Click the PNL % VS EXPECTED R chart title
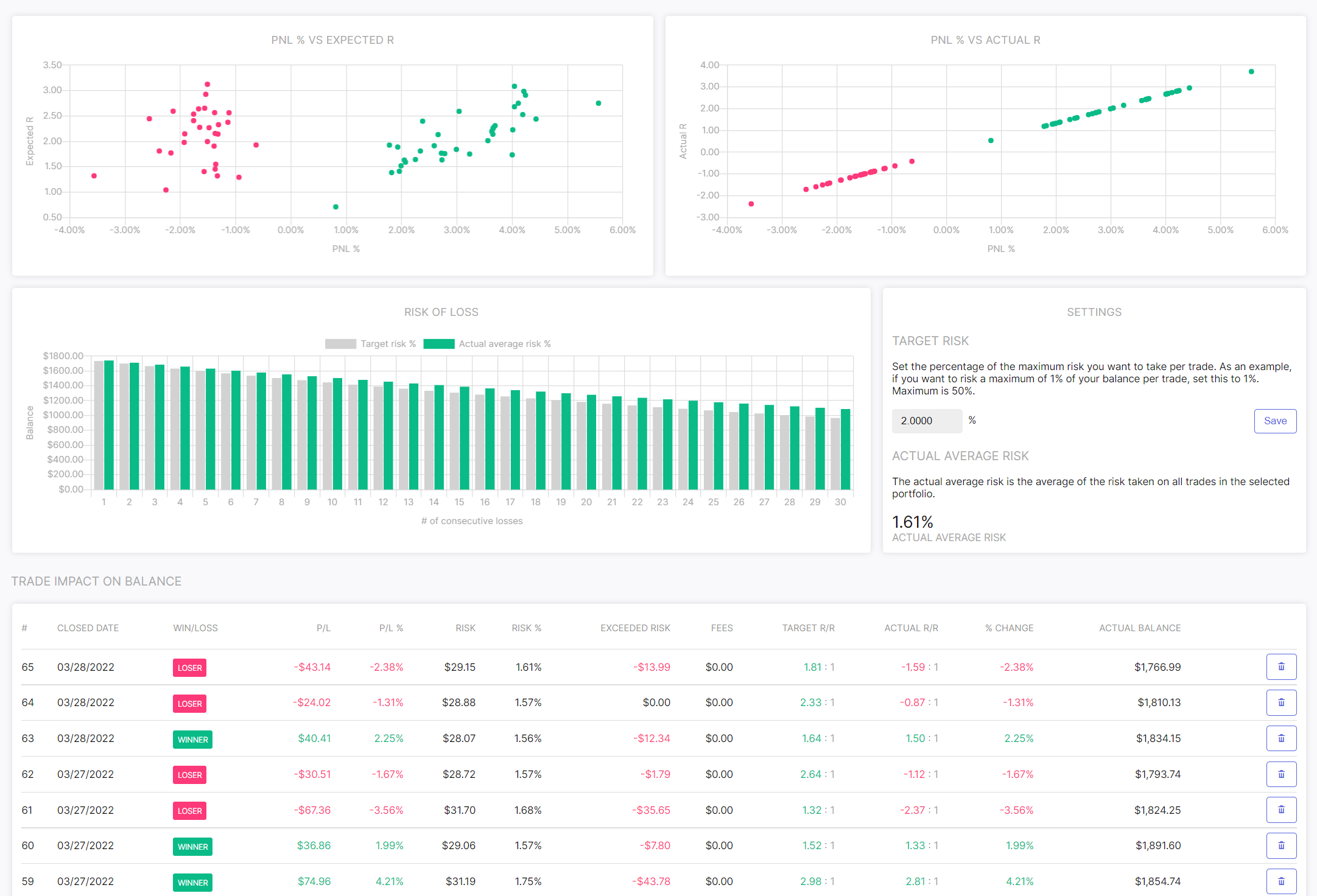 332,40
